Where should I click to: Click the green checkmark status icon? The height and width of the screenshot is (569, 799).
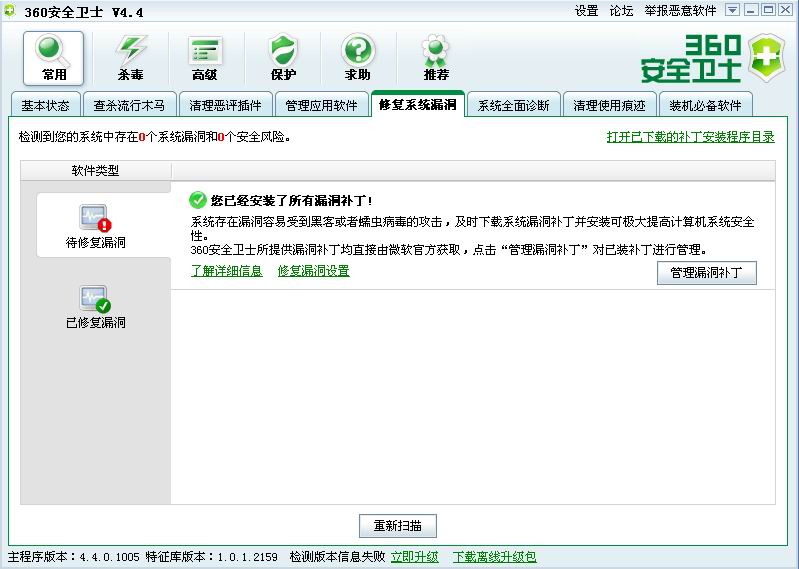coord(198,200)
